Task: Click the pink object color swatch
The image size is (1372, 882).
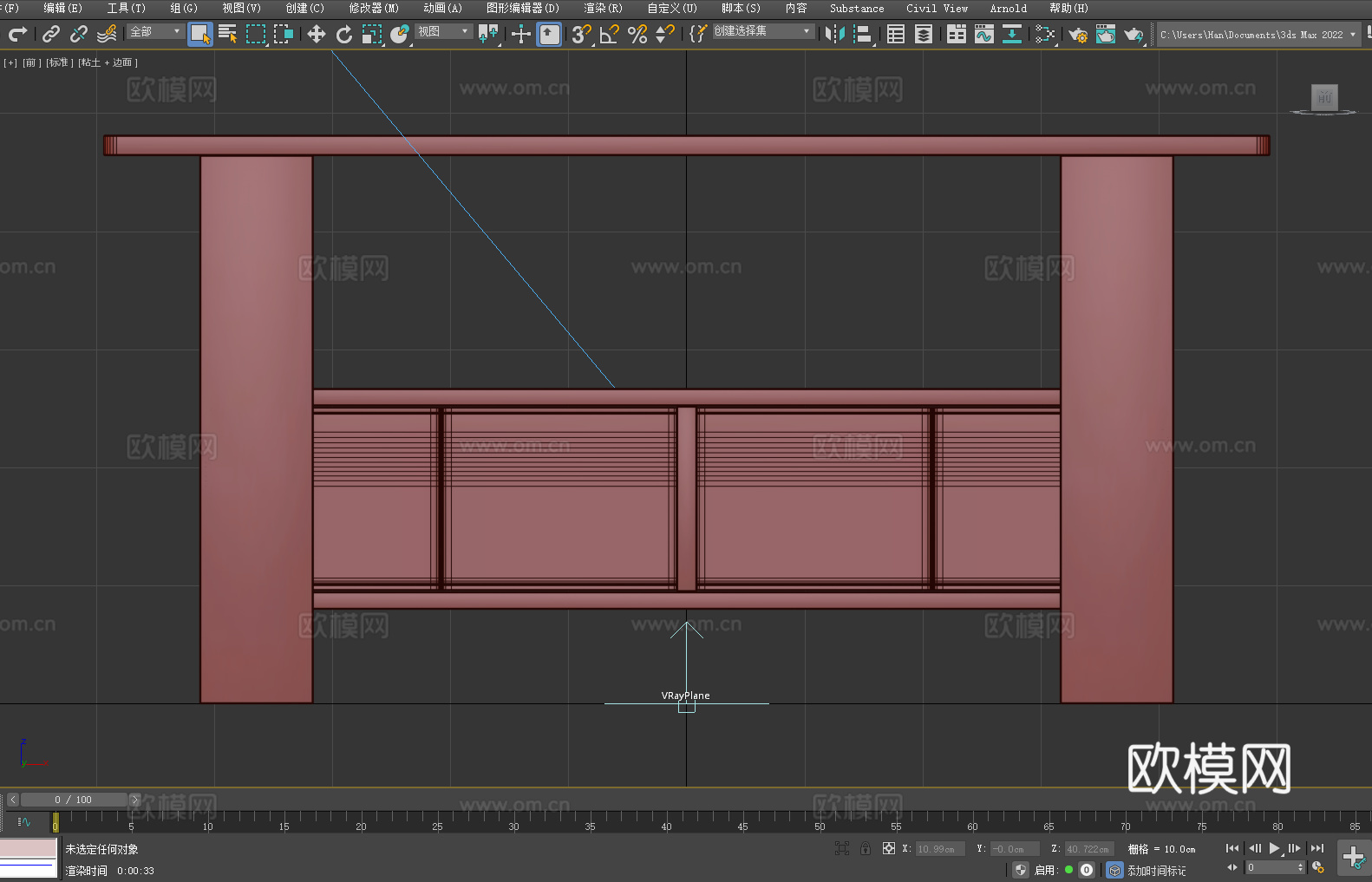Action: 29,847
